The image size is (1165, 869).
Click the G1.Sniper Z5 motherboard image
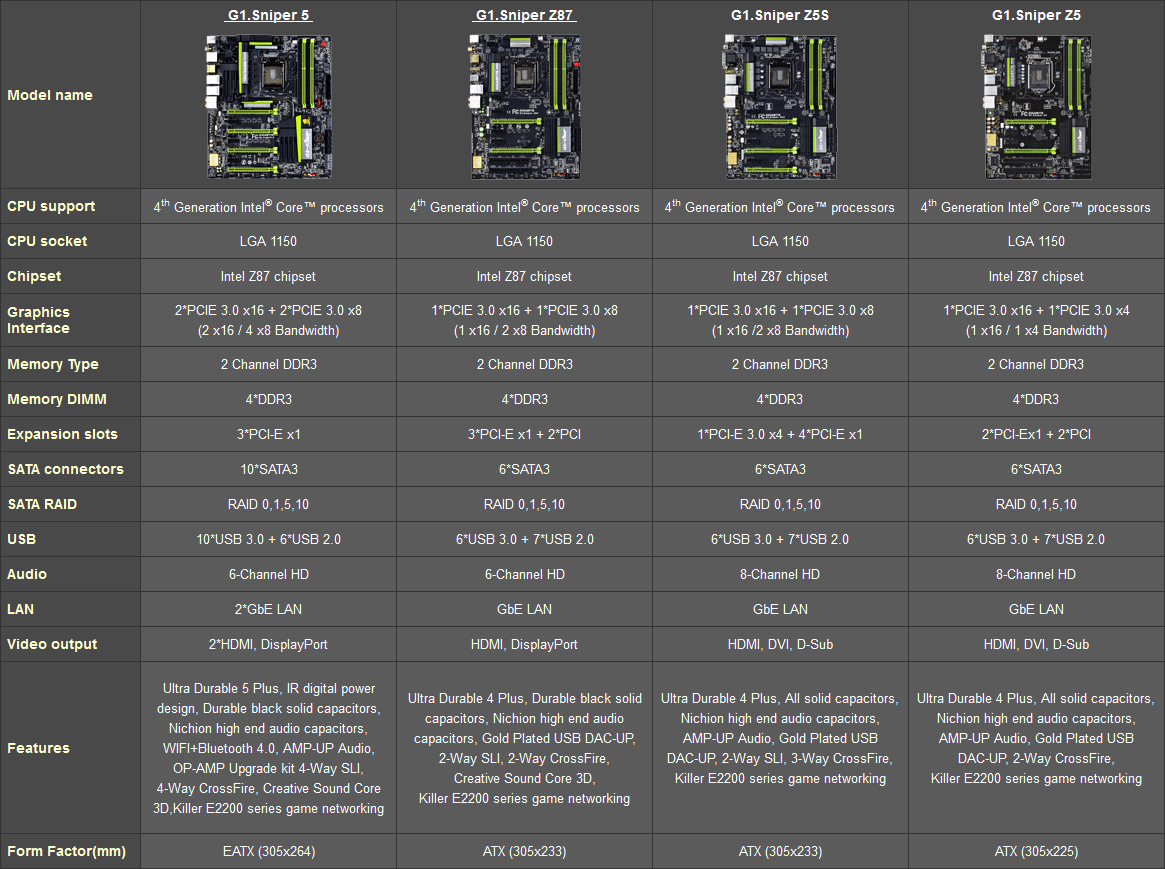(x=1036, y=107)
